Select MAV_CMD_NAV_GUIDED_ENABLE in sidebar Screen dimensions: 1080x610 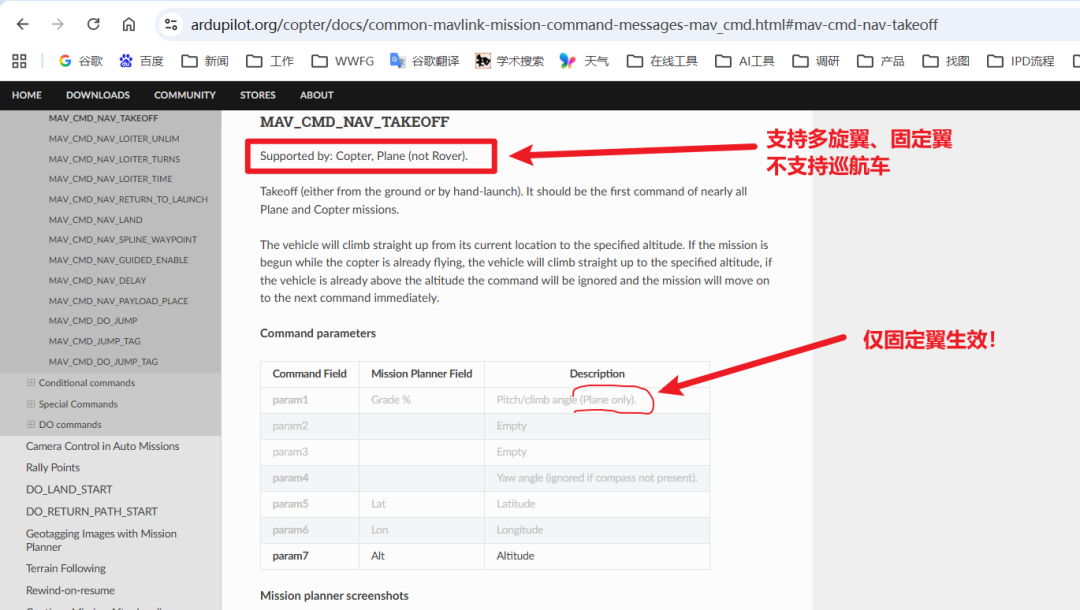click(x=118, y=260)
